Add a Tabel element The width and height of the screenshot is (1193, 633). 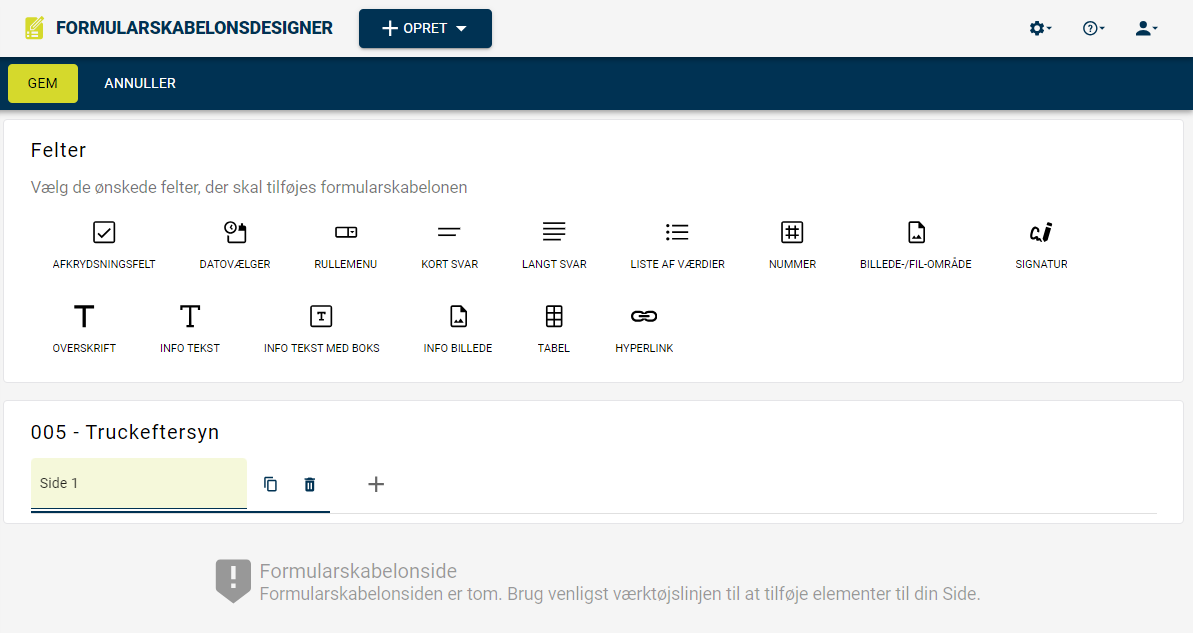click(554, 329)
